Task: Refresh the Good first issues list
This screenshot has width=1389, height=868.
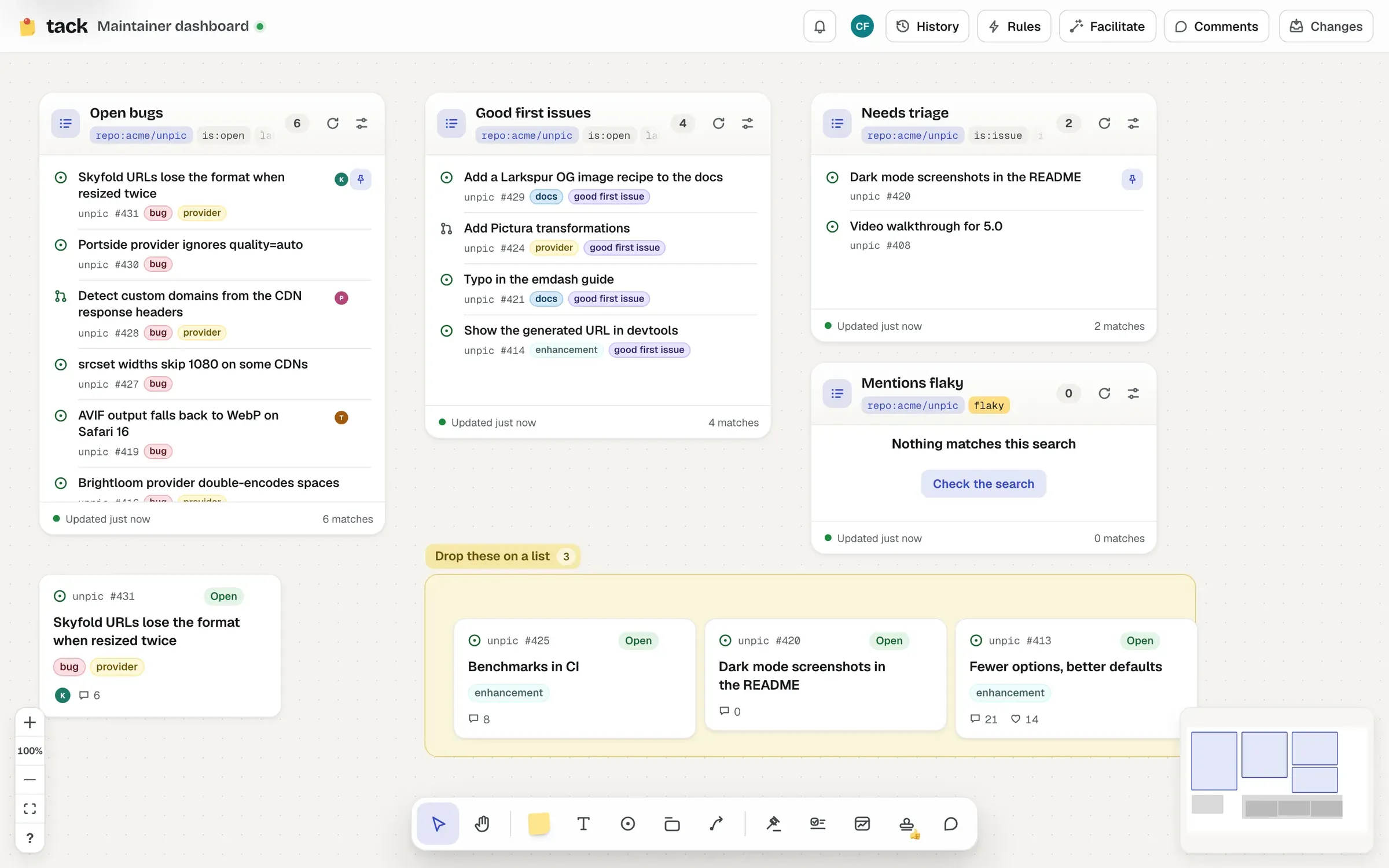Action: 719,123
